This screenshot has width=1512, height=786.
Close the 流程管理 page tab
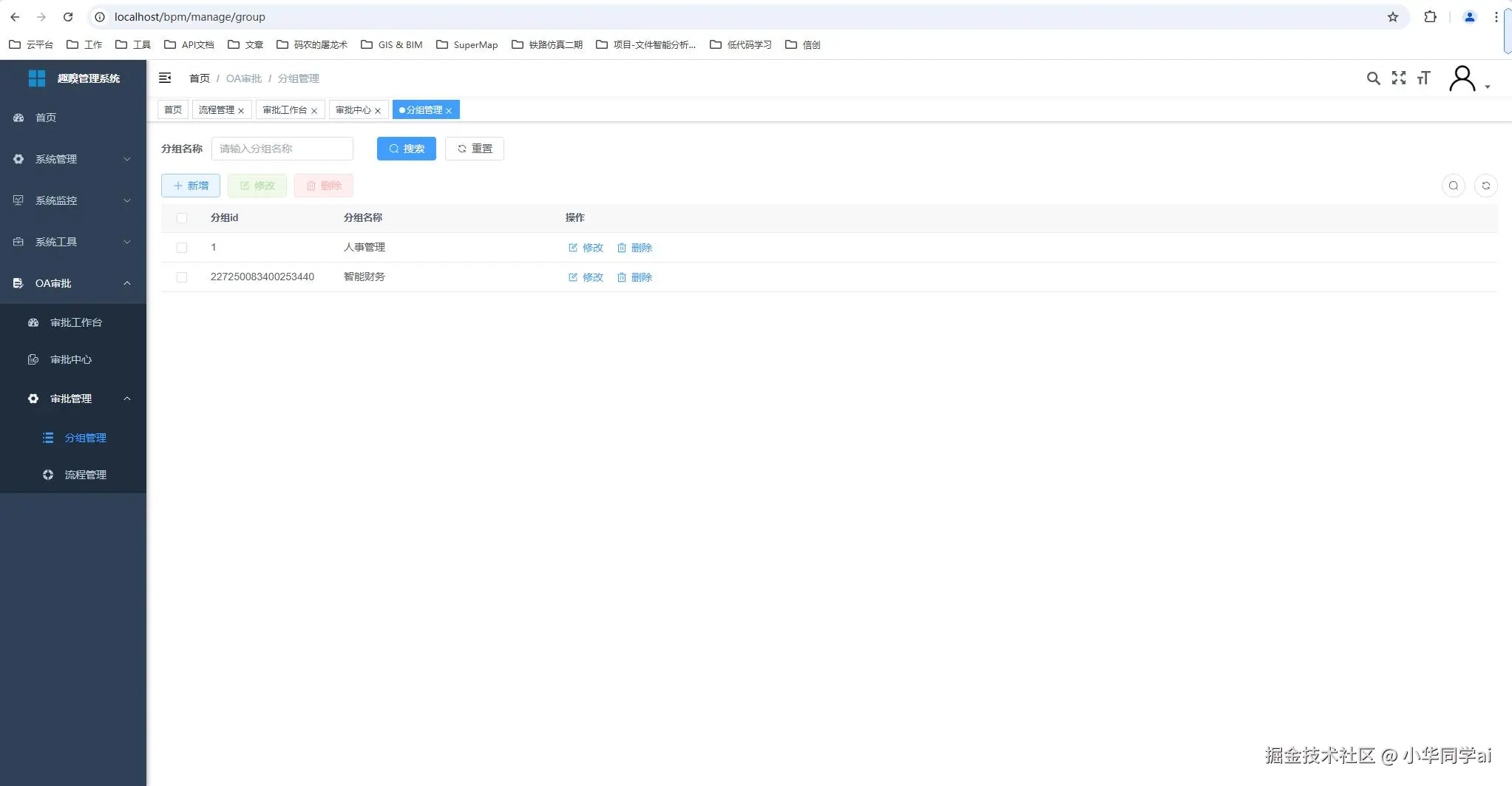241,111
